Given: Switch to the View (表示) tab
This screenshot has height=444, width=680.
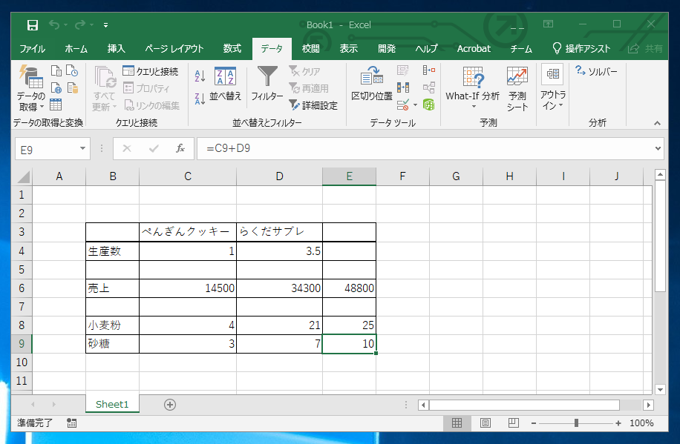Looking at the screenshot, I should click(x=348, y=49).
